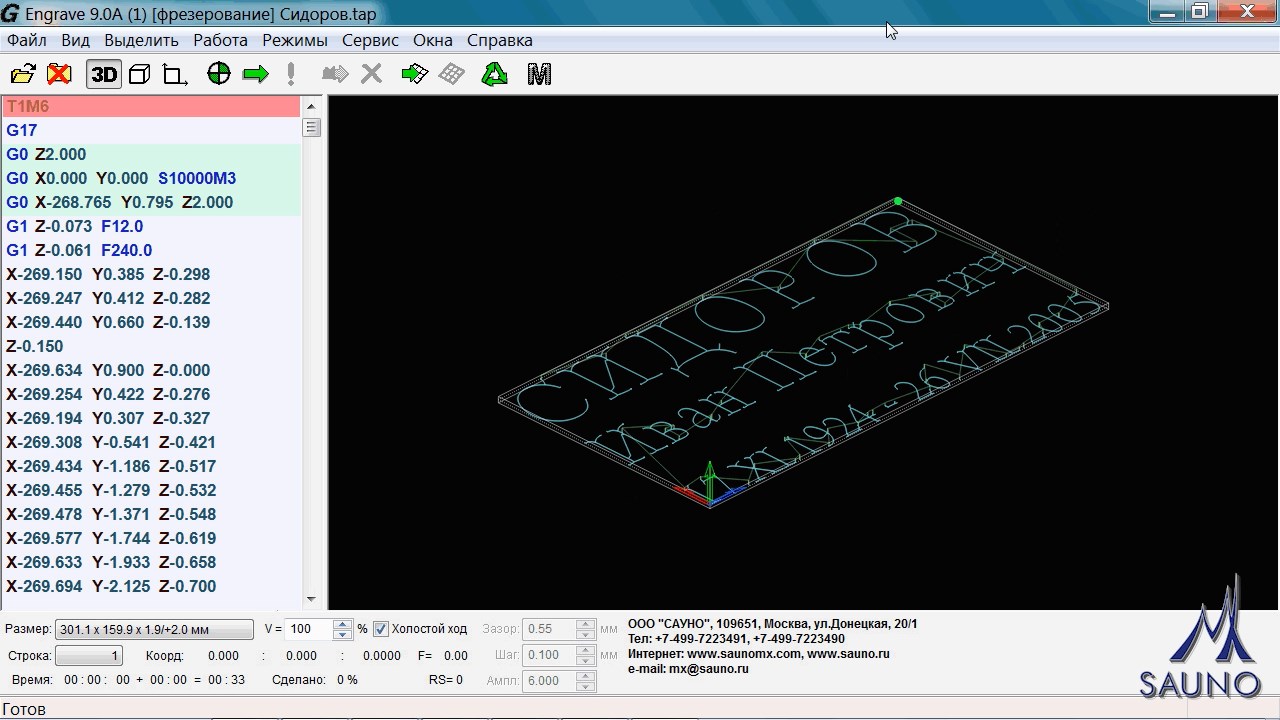This screenshot has width=1280, height=720.
Task: Open the Сервис menu
Action: tap(370, 40)
